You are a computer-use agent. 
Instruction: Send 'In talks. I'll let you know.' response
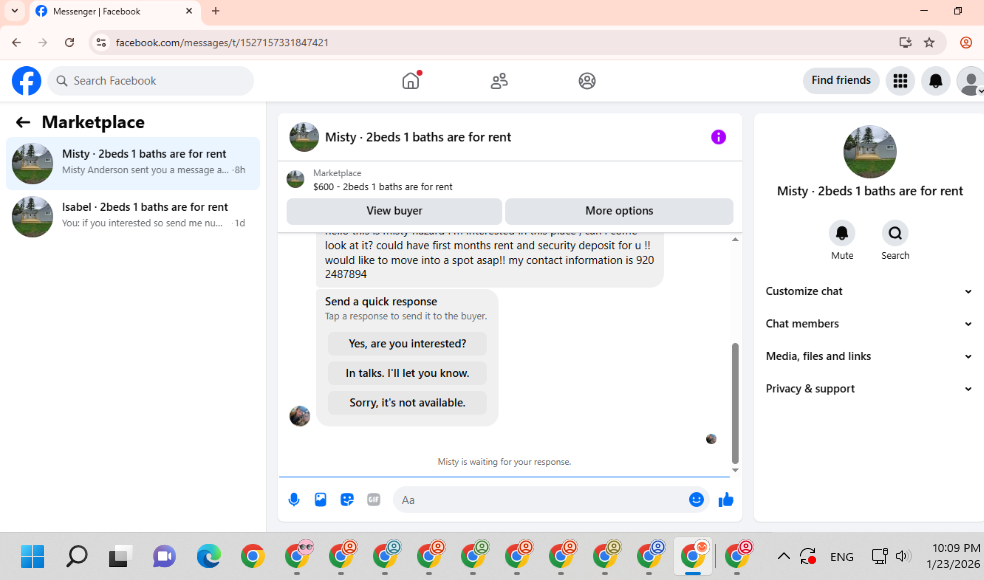point(407,373)
